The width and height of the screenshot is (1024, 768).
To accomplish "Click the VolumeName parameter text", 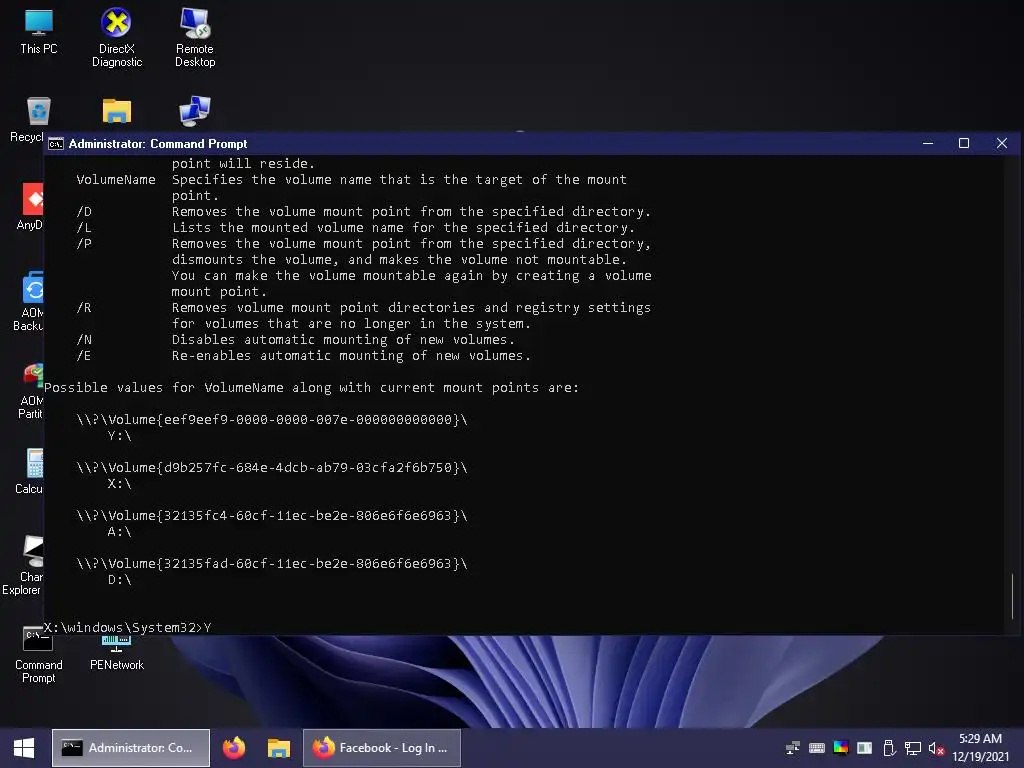I will [x=116, y=180].
